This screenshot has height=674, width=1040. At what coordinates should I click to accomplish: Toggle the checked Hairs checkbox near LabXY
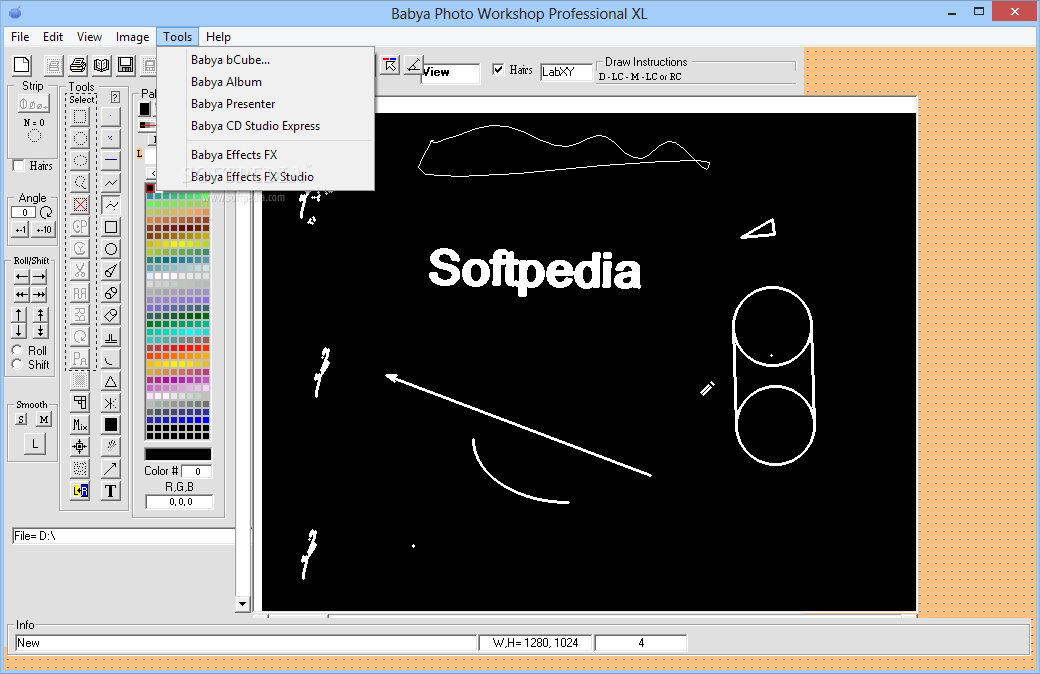498,69
